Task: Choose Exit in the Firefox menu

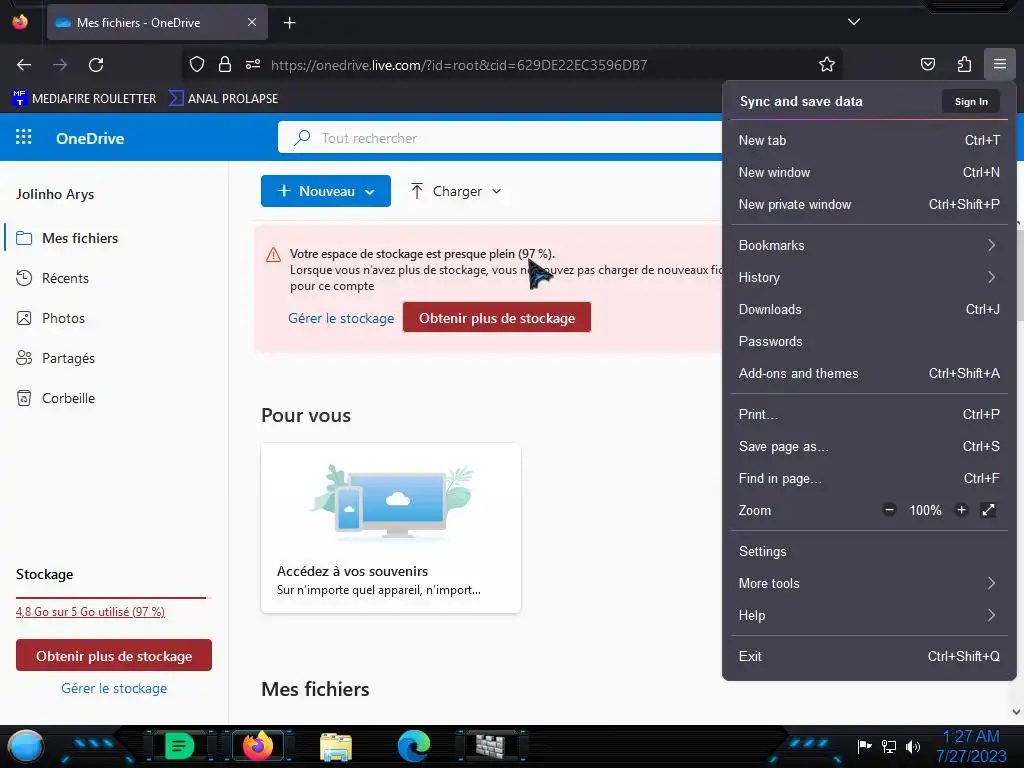Action: point(869,656)
